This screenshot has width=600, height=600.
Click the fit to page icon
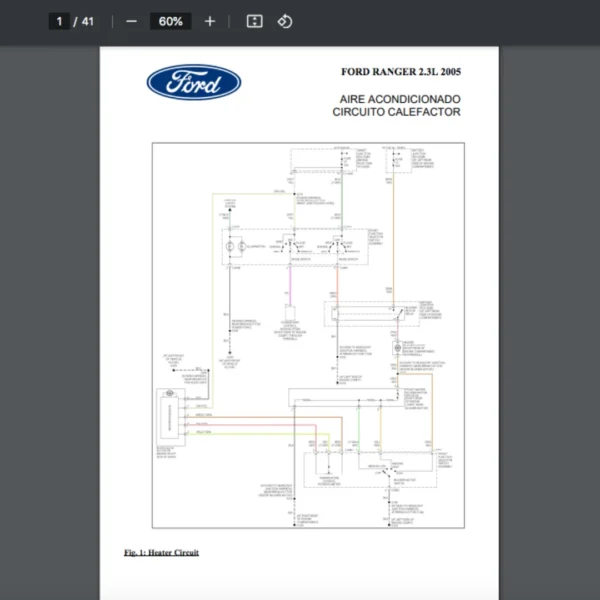pyautogui.click(x=254, y=21)
